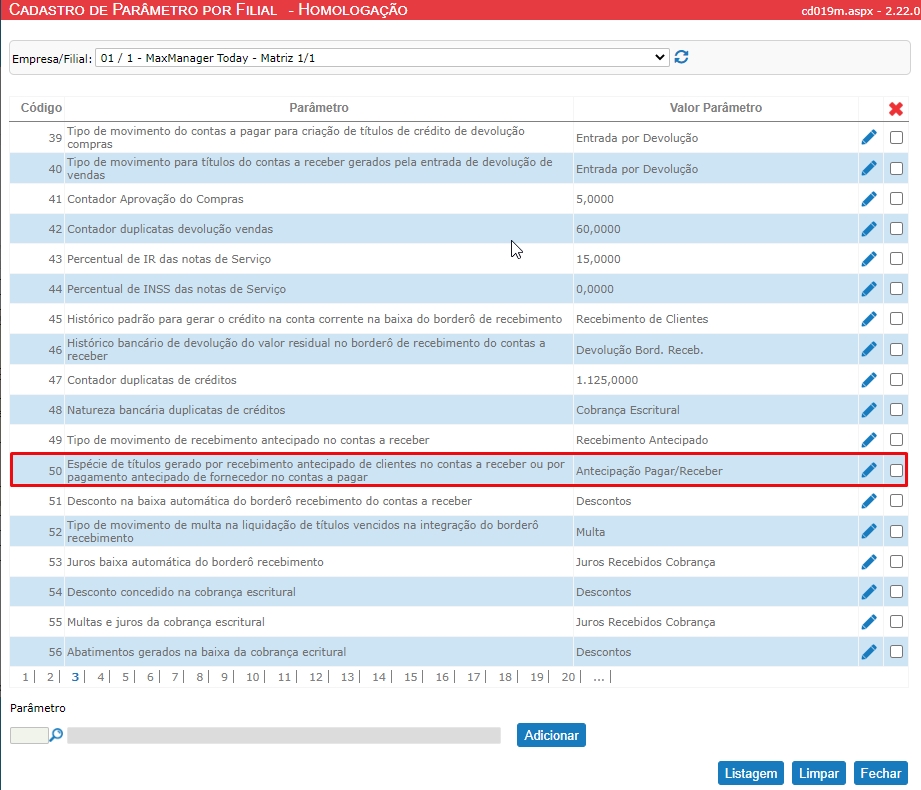
Task: Click the Listagem button
Action: click(x=750, y=773)
